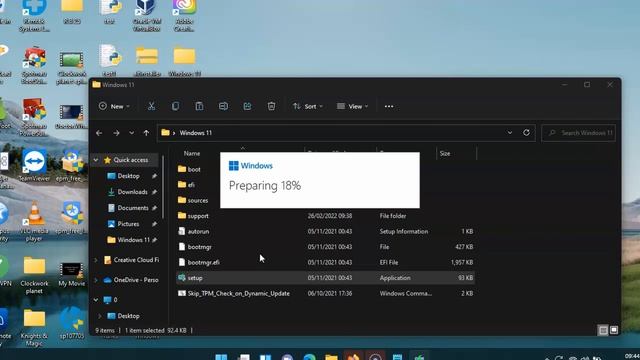Go forward with the right arrow

(116, 133)
